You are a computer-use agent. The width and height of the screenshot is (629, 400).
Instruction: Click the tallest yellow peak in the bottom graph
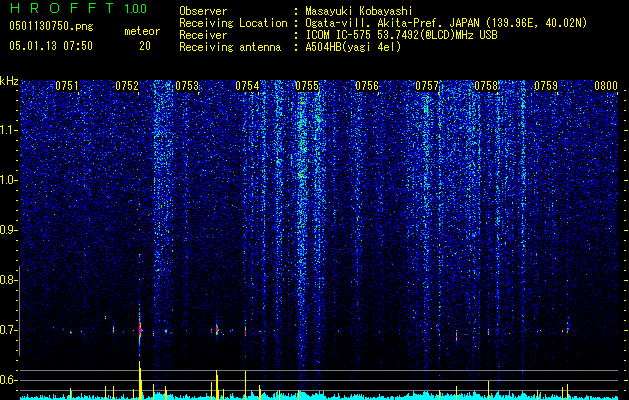click(140, 380)
